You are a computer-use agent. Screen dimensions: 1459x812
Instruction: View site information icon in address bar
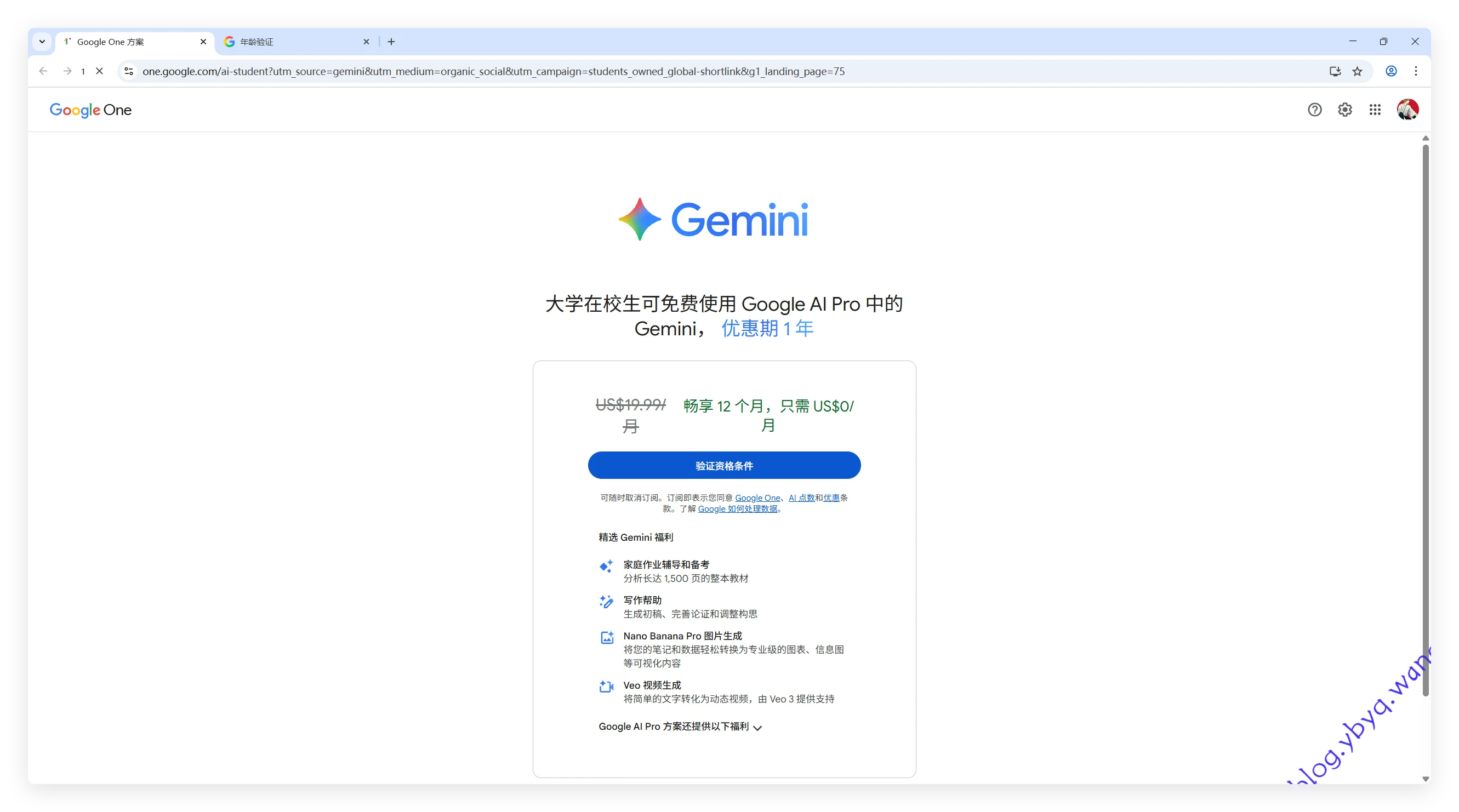[x=129, y=71]
